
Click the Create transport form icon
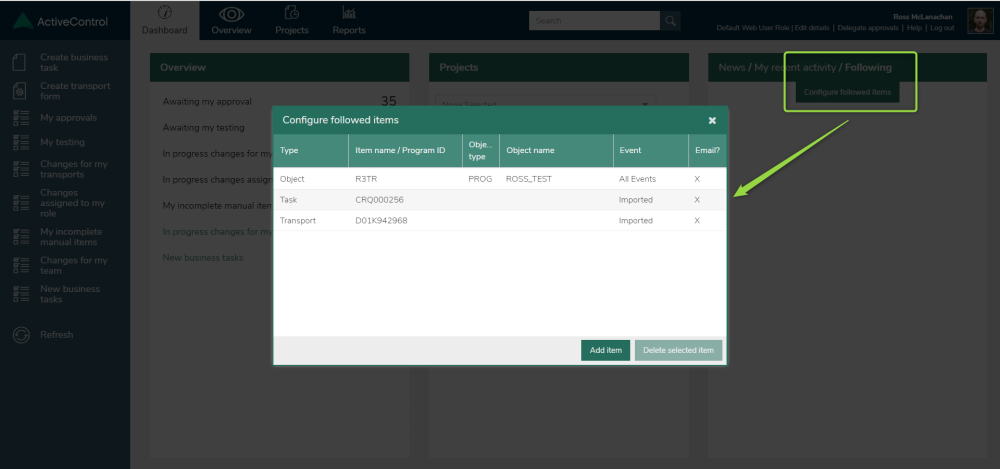pyautogui.click(x=20, y=91)
